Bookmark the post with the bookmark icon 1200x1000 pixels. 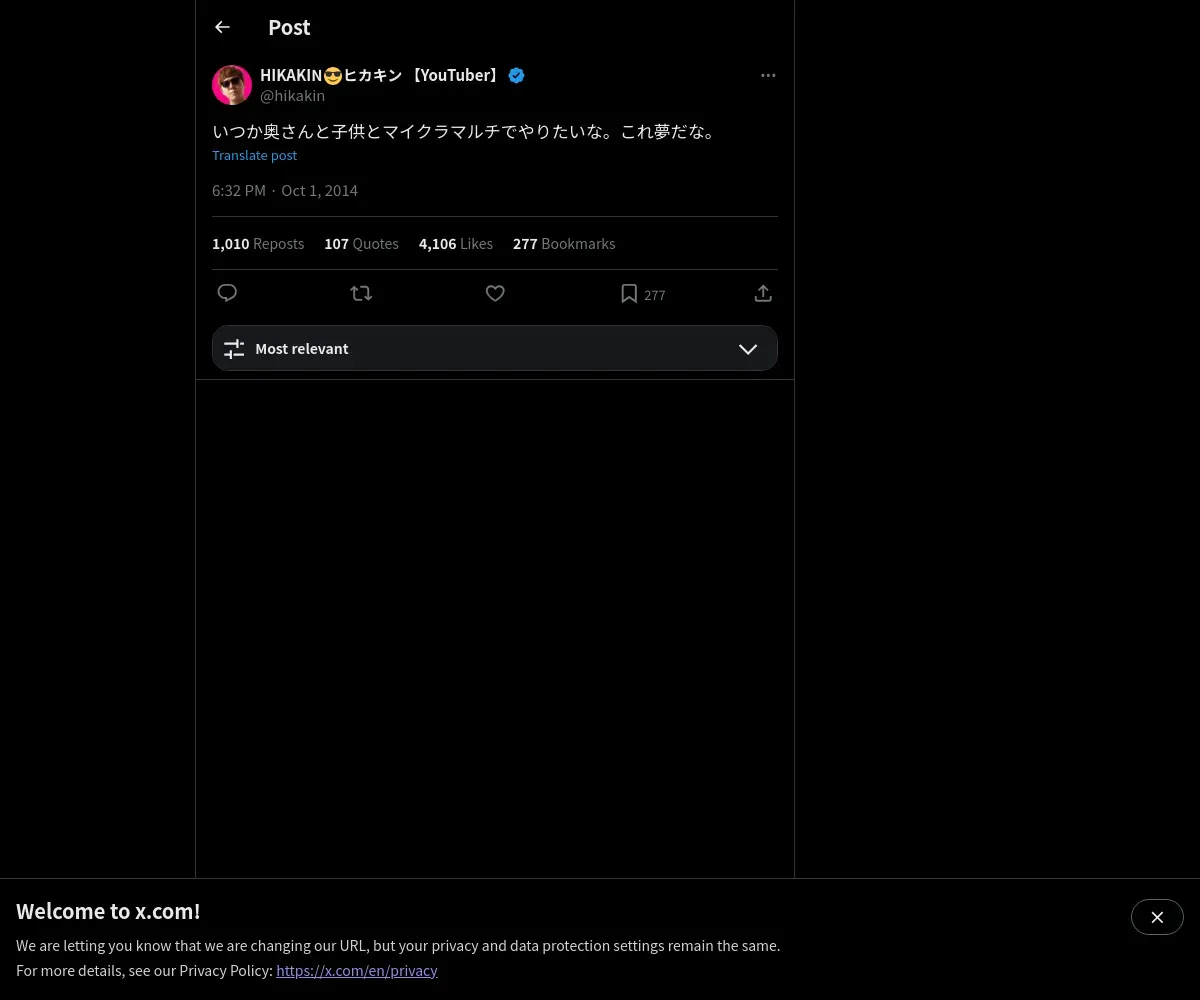[629, 293]
